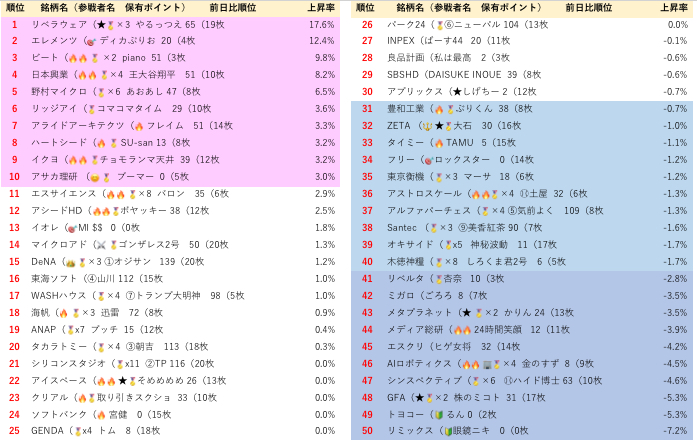
Task: Select the rank 4 日本興業 row
Action: click(171, 75)
